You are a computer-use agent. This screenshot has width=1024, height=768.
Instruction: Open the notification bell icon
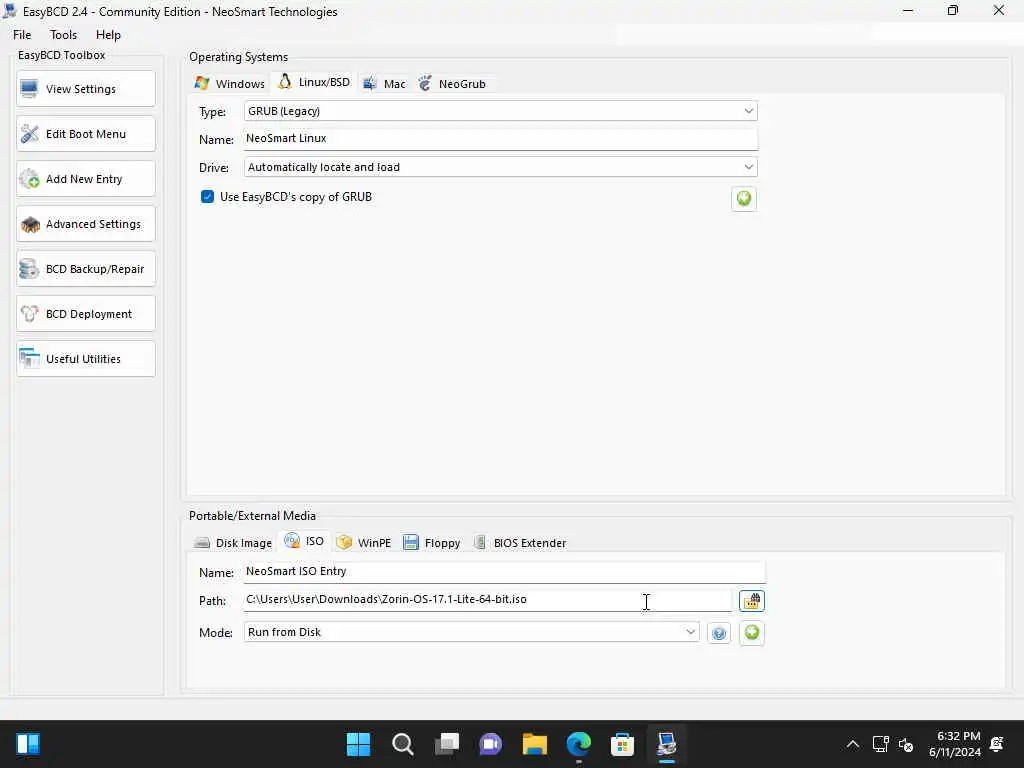click(x=997, y=744)
